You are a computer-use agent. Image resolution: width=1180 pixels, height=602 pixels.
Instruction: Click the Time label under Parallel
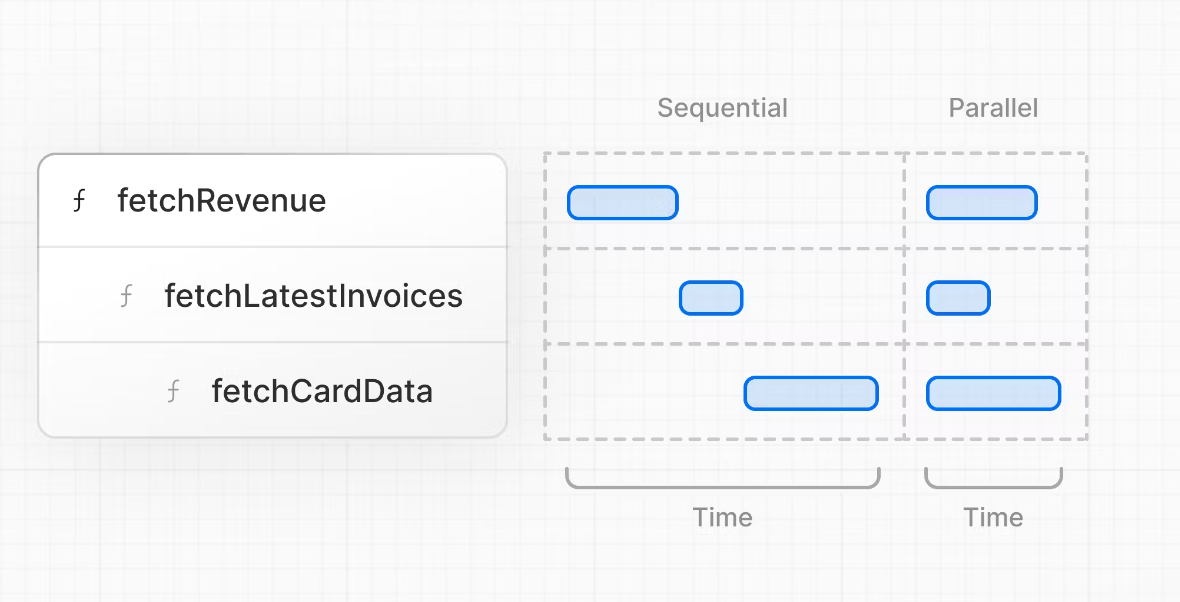click(x=993, y=518)
